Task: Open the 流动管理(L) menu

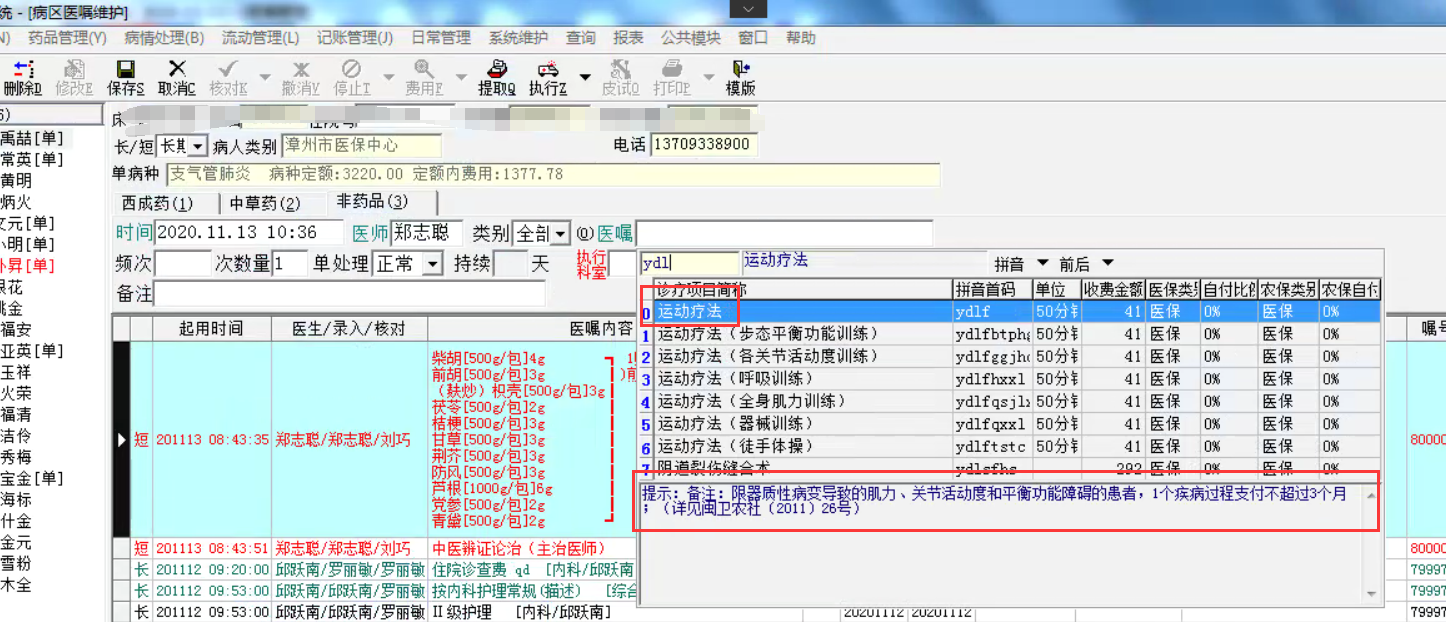Action: pos(260,38)
